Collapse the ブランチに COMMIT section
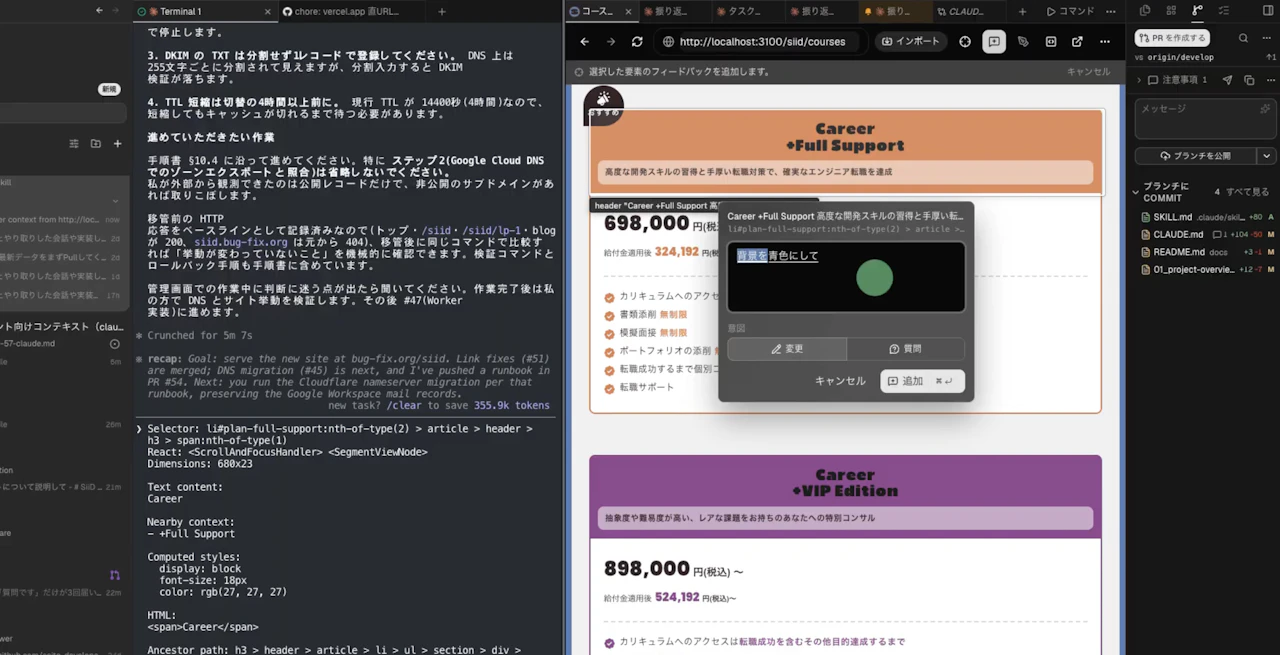 (1136, 191)
